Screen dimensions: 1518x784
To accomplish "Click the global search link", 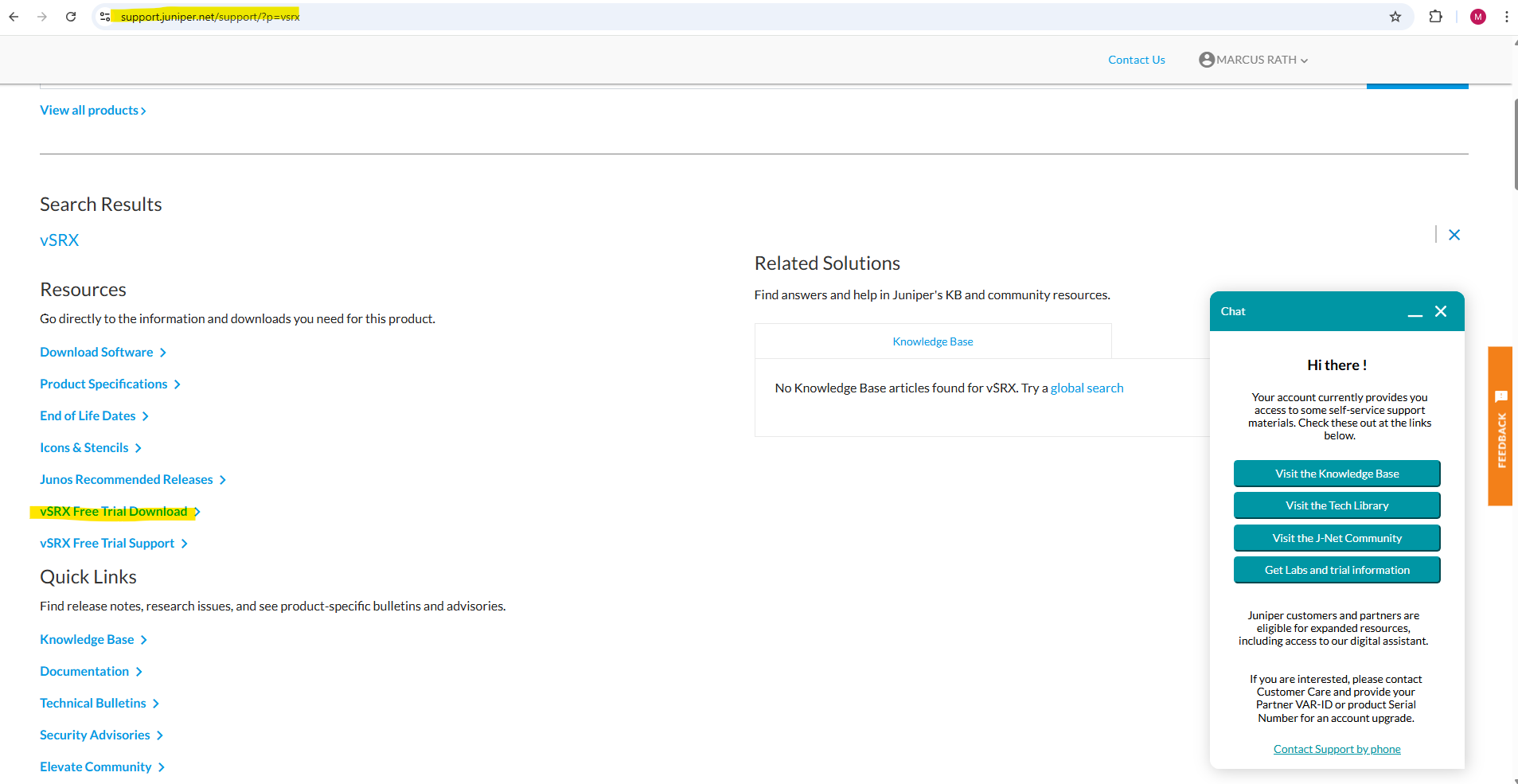I will [x=1087, y=388].
